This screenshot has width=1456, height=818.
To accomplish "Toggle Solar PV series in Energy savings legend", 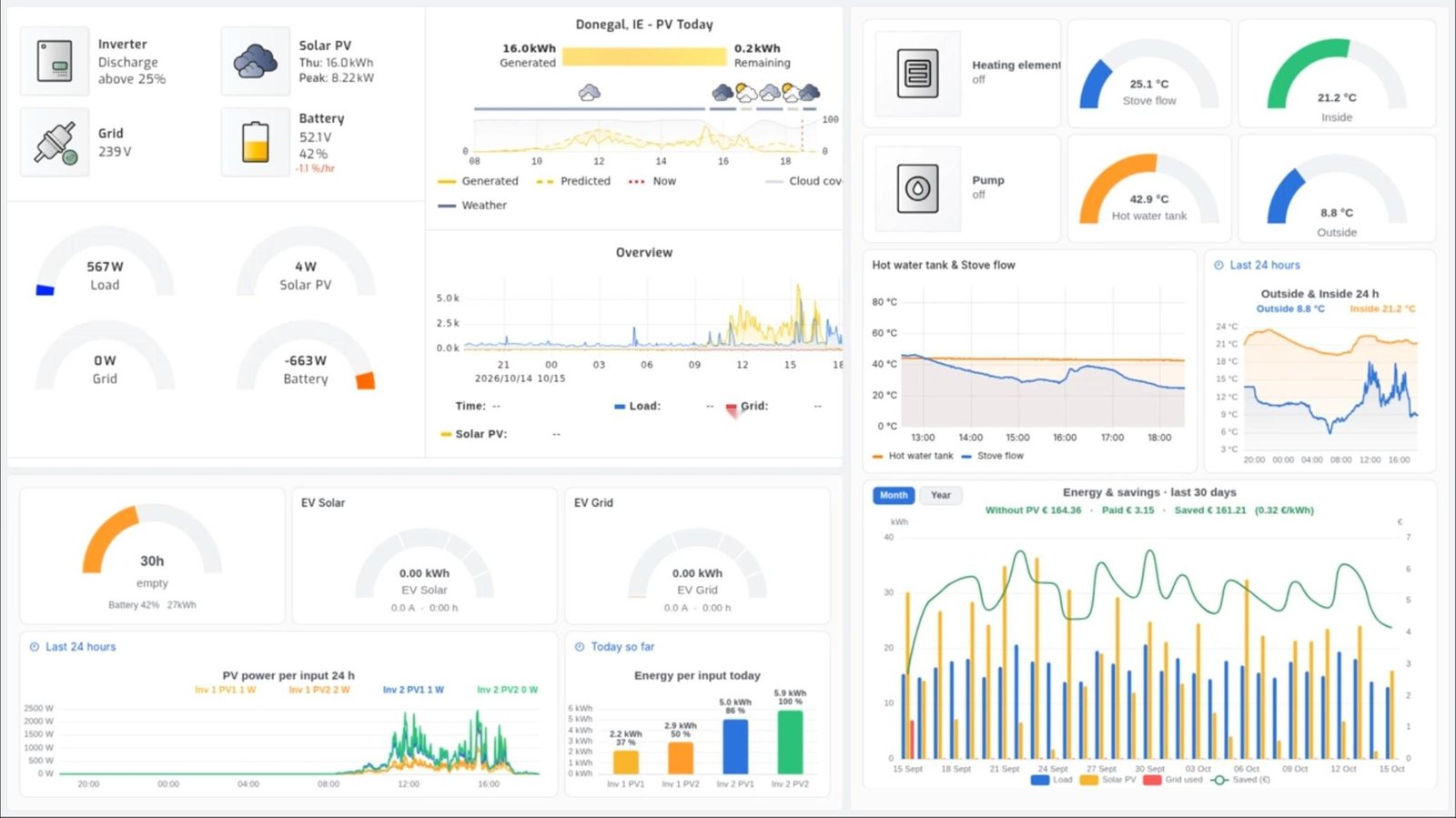I will 1108,780.
